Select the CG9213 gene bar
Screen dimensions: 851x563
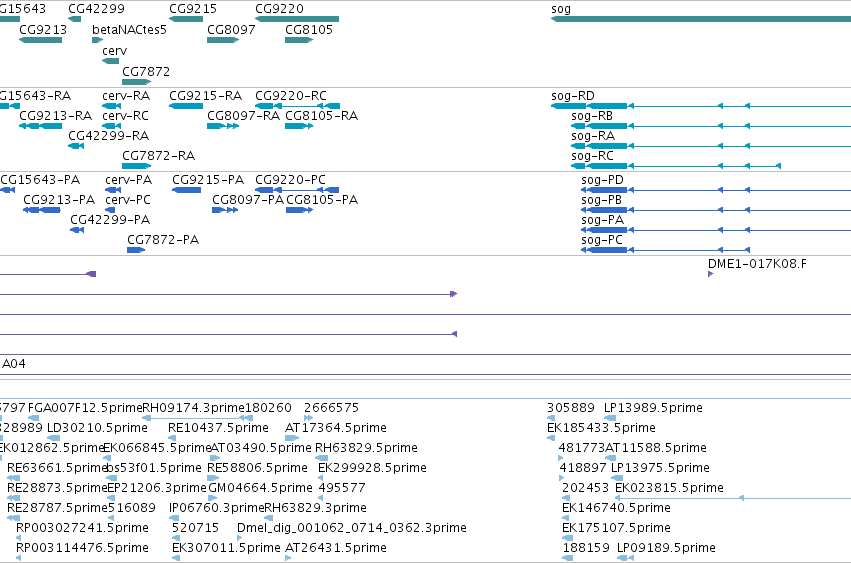click(40, 40)
